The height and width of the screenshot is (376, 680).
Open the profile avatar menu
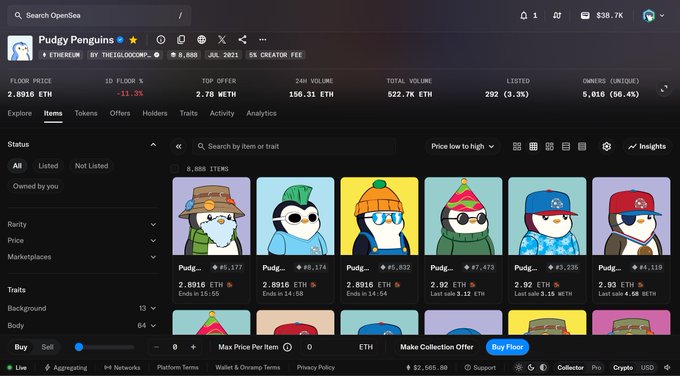point(653,16)
